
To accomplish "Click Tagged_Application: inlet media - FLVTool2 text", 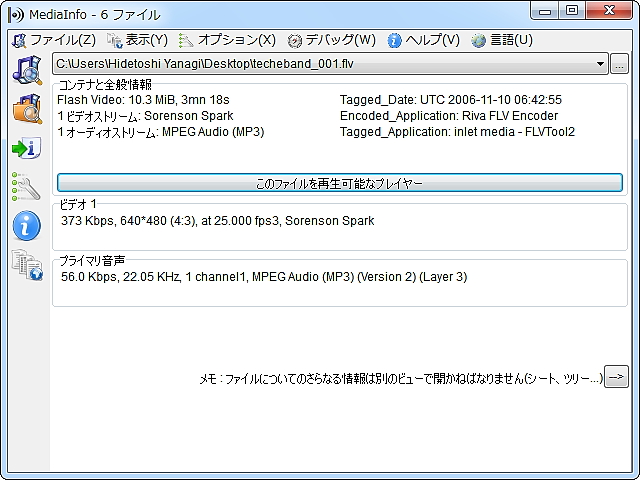I will (x=457, y=132).
